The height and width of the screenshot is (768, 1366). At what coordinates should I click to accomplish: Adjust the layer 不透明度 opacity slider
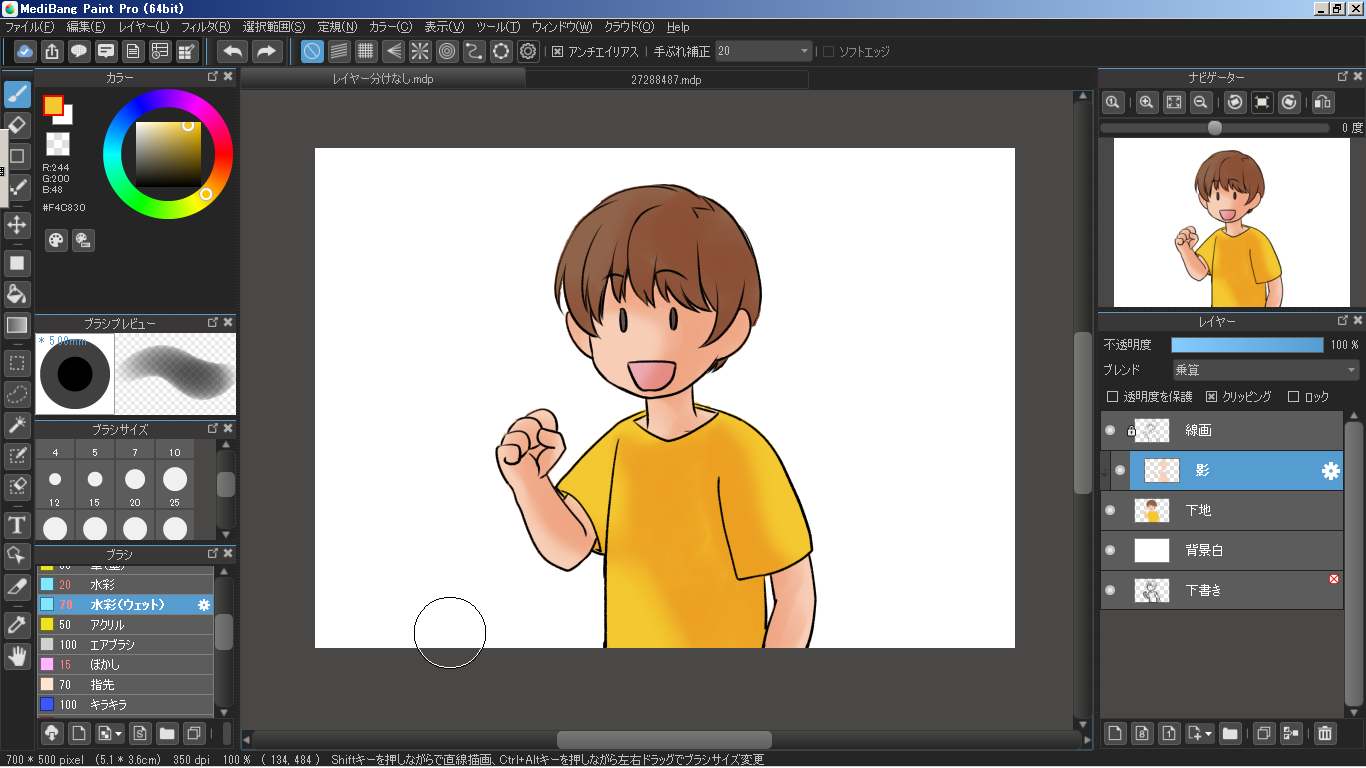(x=1247, y=345)
